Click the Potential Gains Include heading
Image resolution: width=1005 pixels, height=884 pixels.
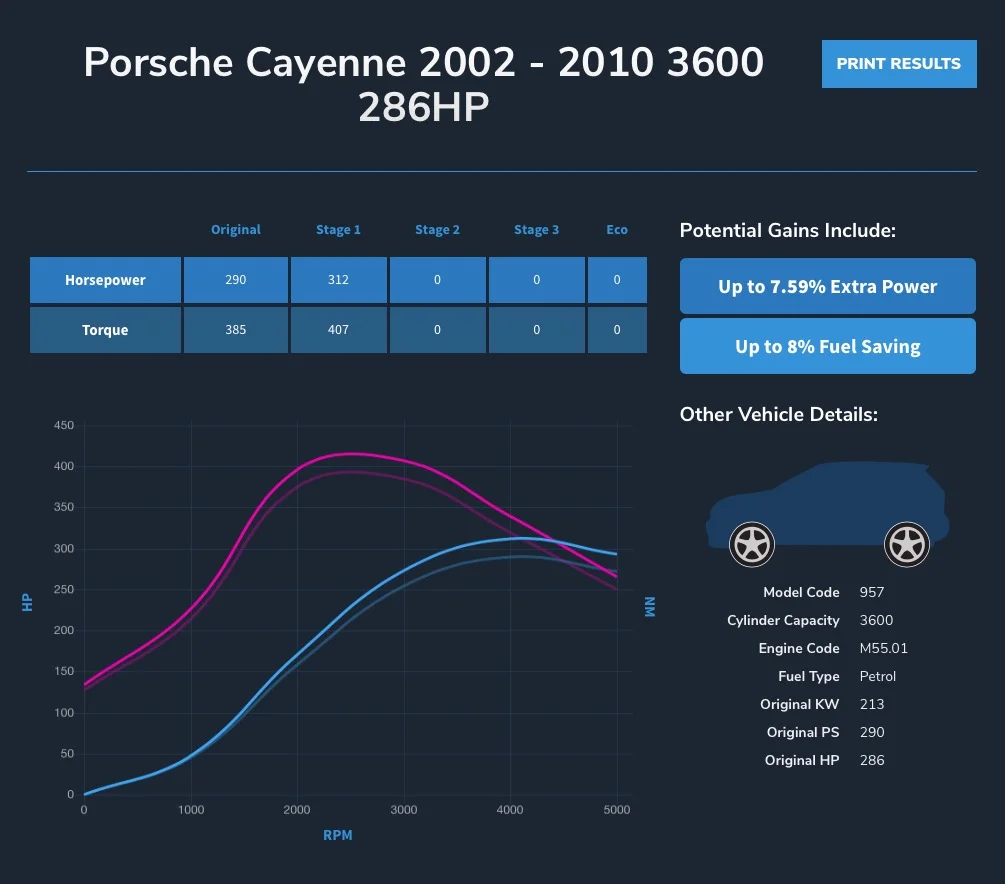click(788, 230)
